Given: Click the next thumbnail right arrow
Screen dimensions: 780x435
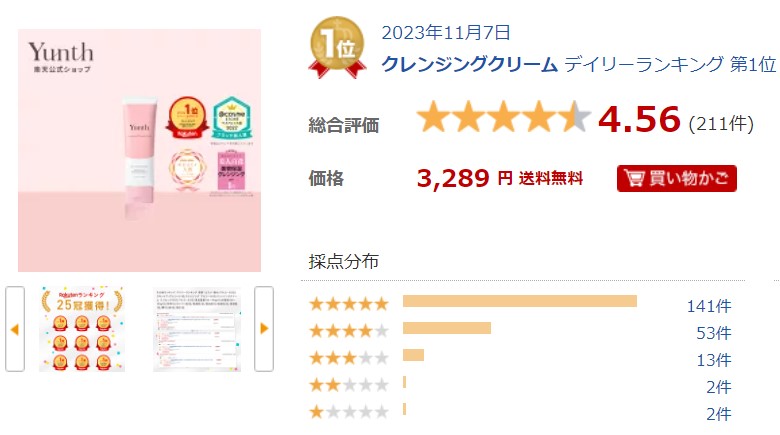Looking at the screenshot, I should tap(264, 328).
